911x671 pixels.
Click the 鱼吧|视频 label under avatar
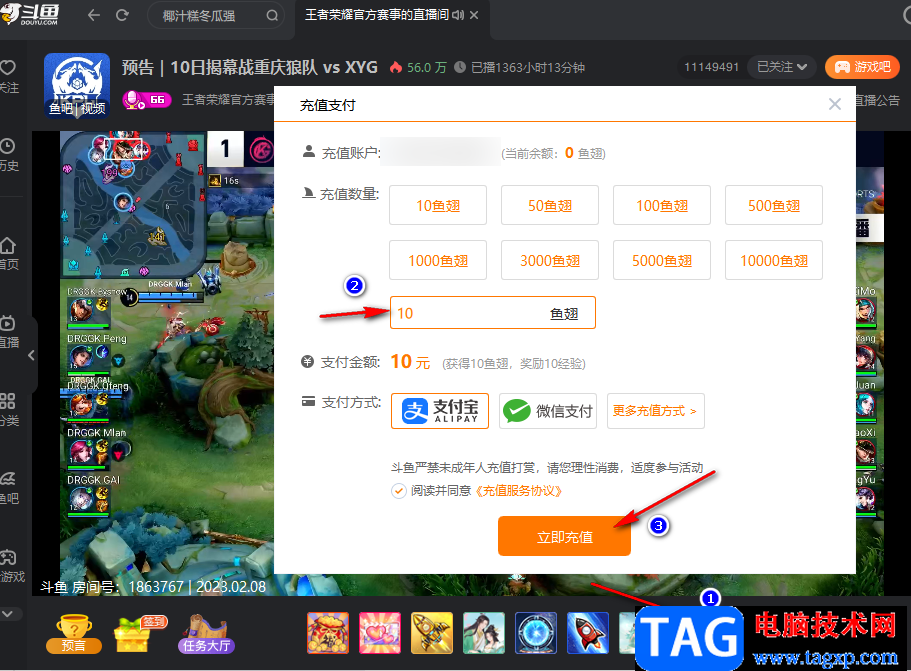point(77,109)
